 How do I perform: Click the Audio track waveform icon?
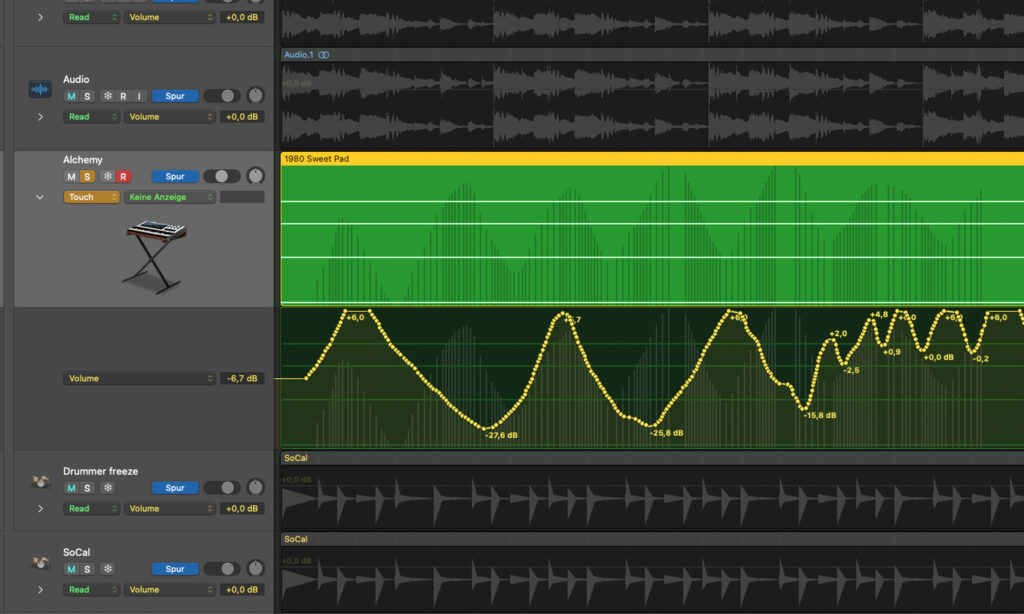40,89
